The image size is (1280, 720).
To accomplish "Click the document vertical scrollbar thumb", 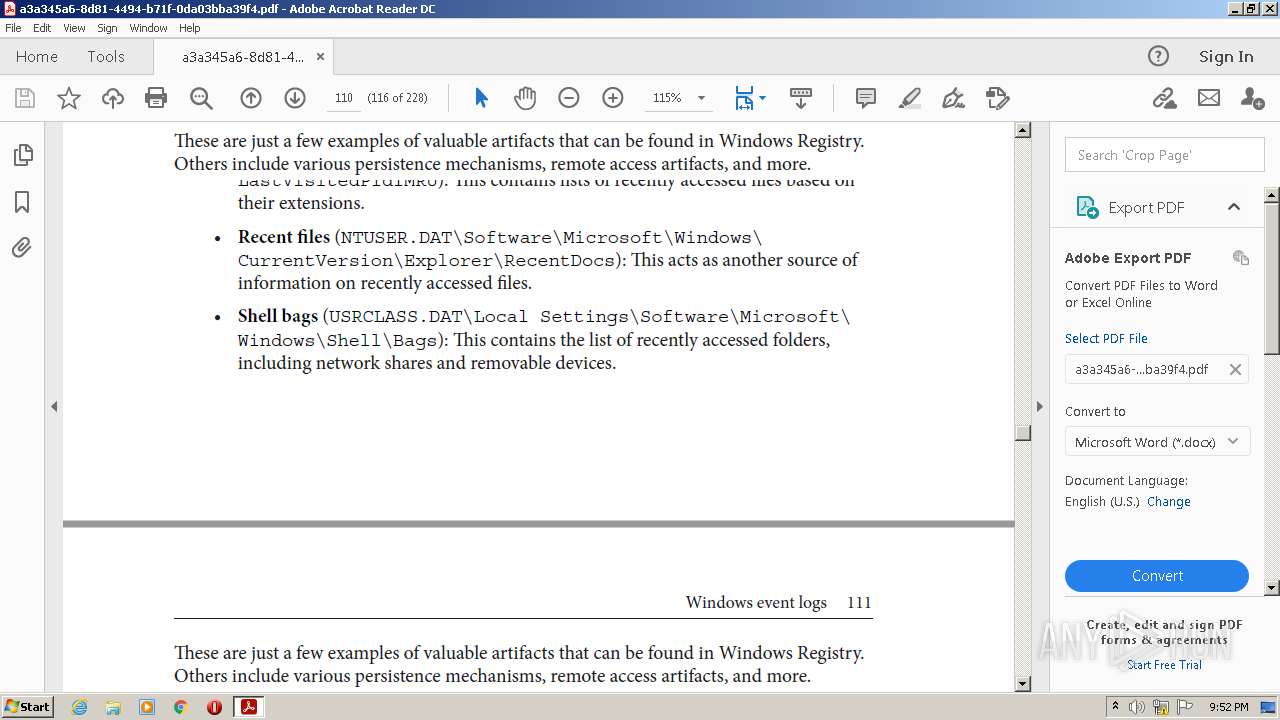I will (1022, 433).
